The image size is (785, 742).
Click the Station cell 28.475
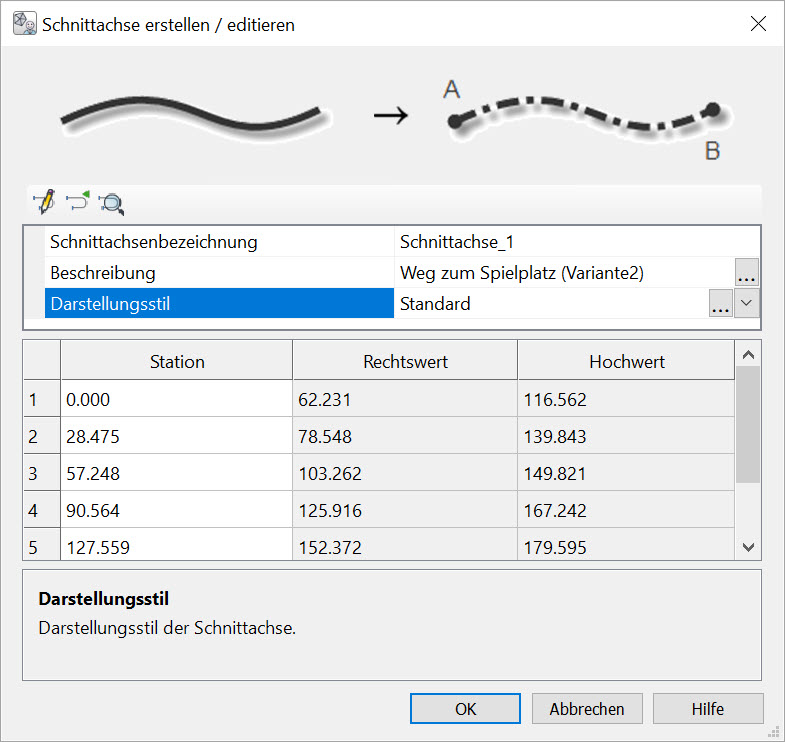click(176, 436)
